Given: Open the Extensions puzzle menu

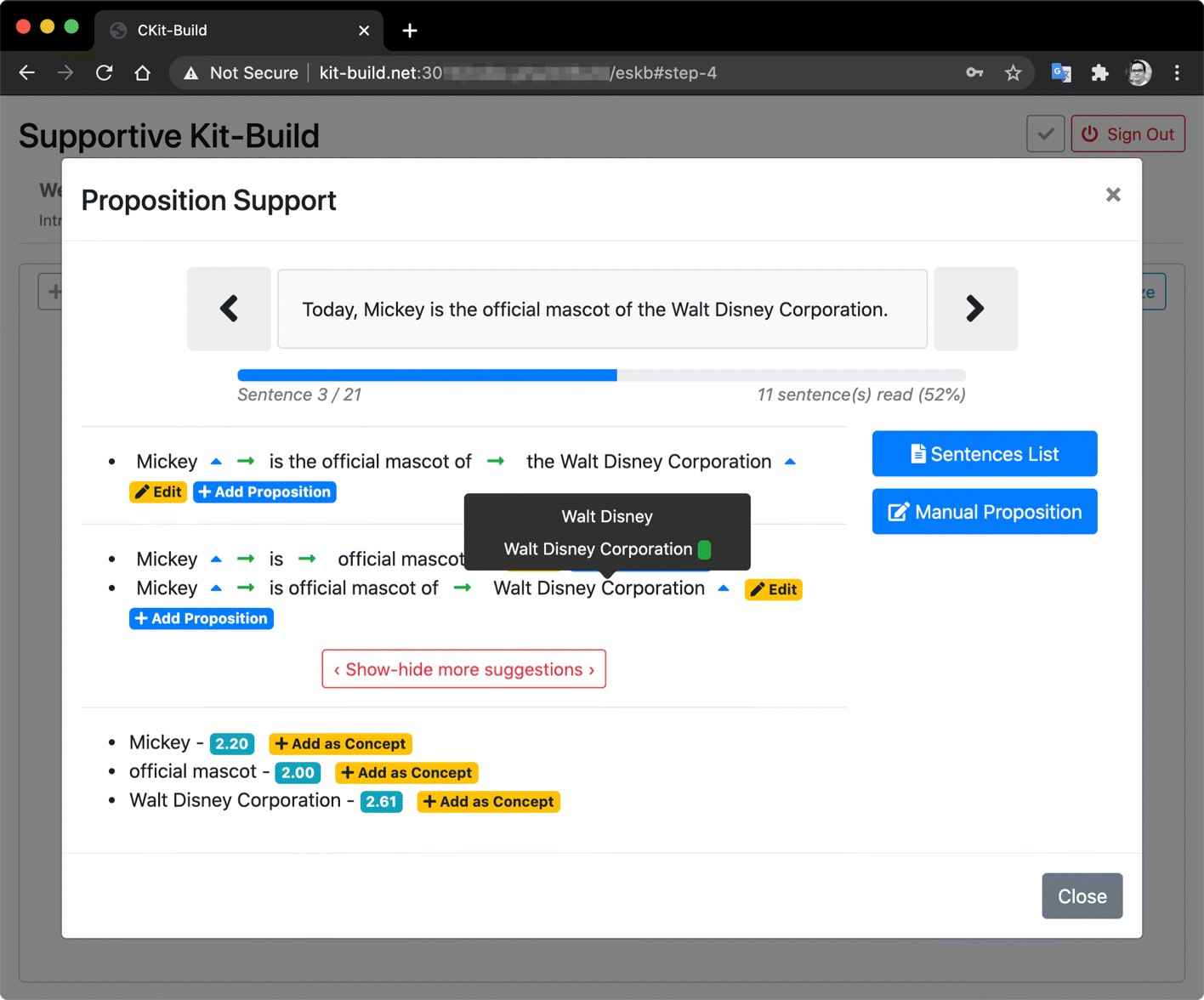Looking at the screenshot, I should click(x=1099, y=73).
